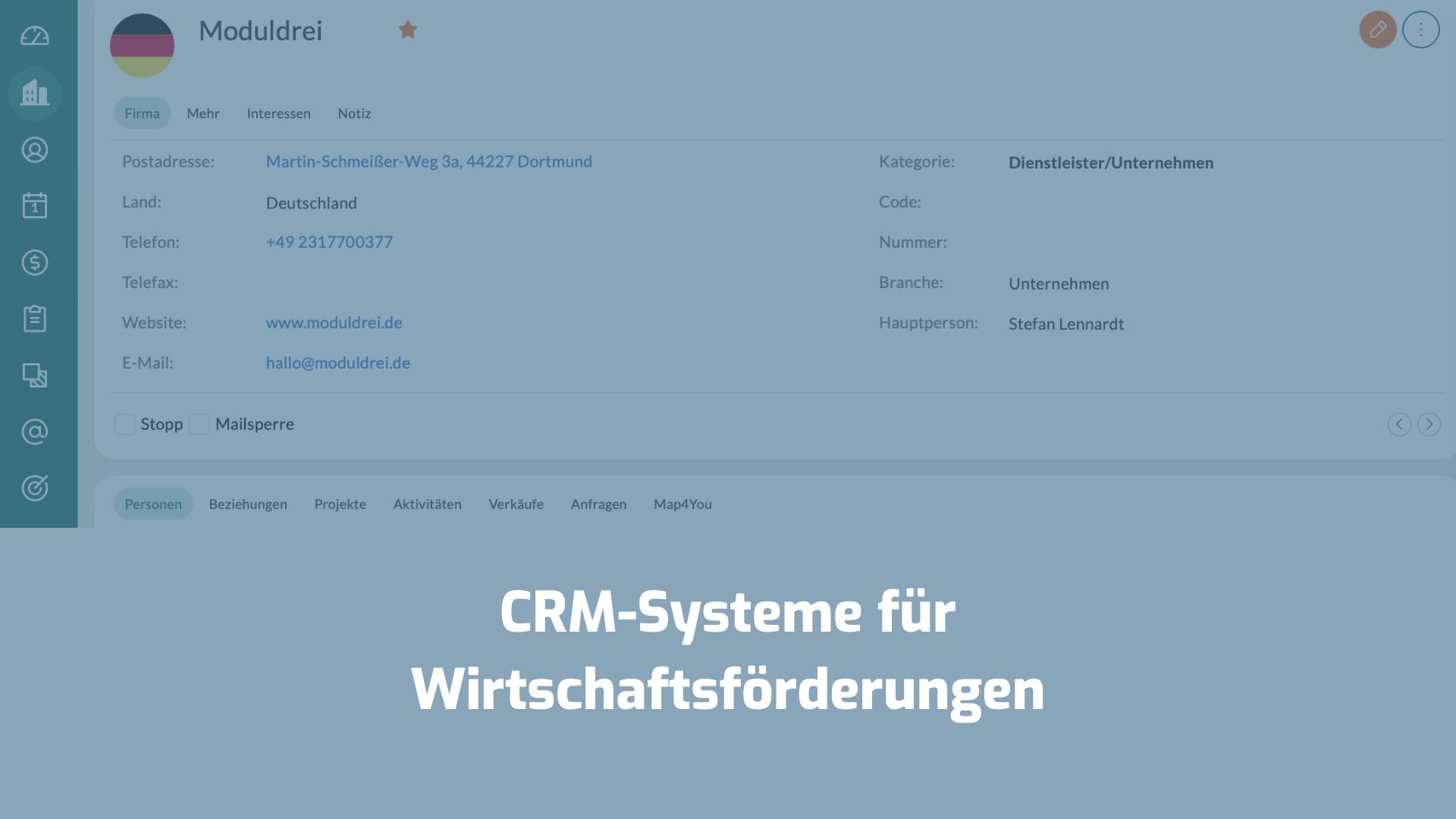Switch to the Aktivitäten tab
Viewport: 1456px width, 819px height.
(x=427, y=504)
